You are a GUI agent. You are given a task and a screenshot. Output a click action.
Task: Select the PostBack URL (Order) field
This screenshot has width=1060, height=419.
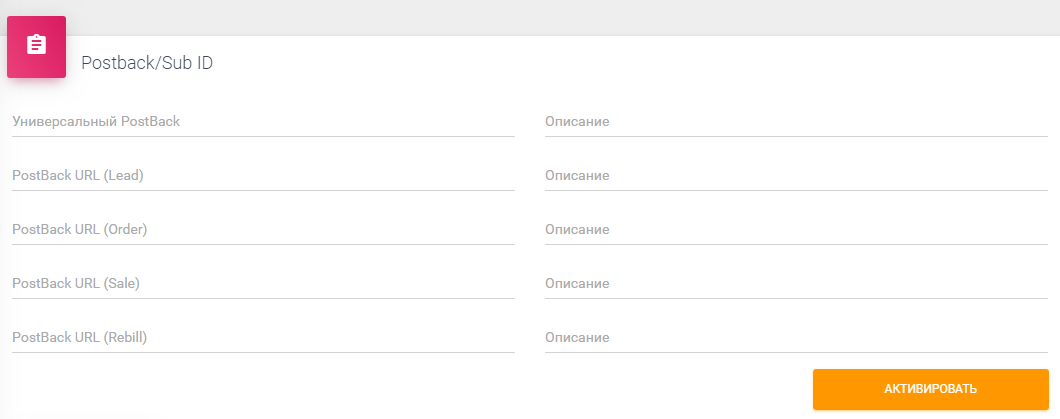[x=263, y=230]
